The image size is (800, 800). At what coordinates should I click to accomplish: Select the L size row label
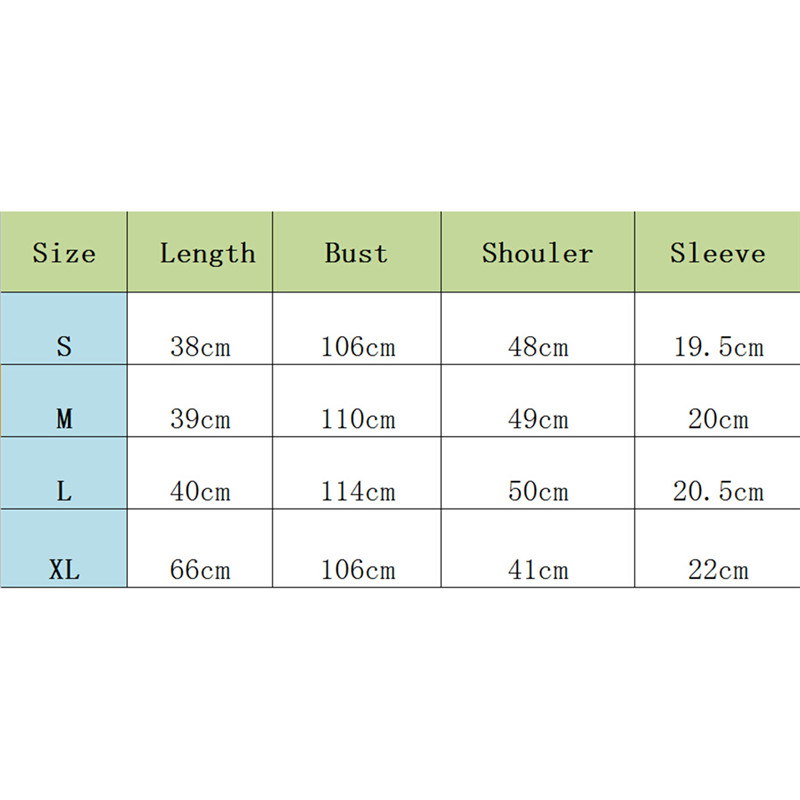click(x=64, y=491)
